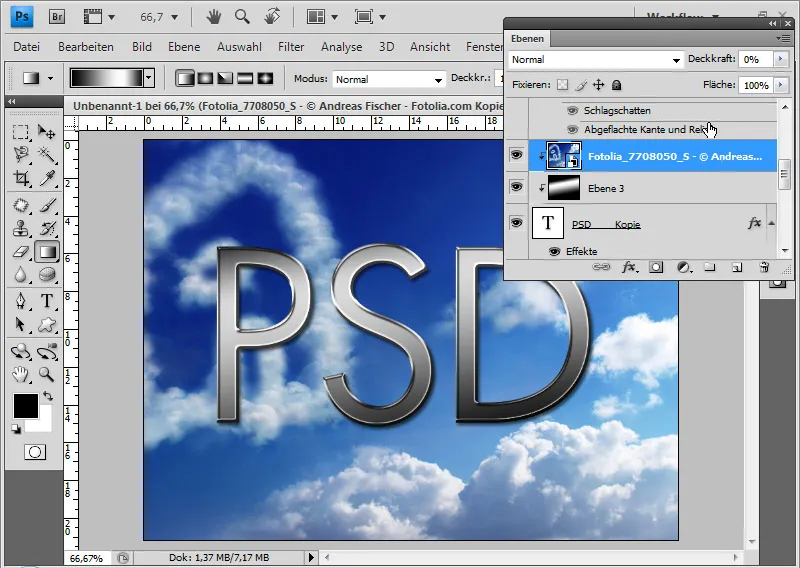Open the tool preset picker arrow
Image resolution: width=800 pixels, height=568 pixels.
pyautogui.click(x=50, y=78)
